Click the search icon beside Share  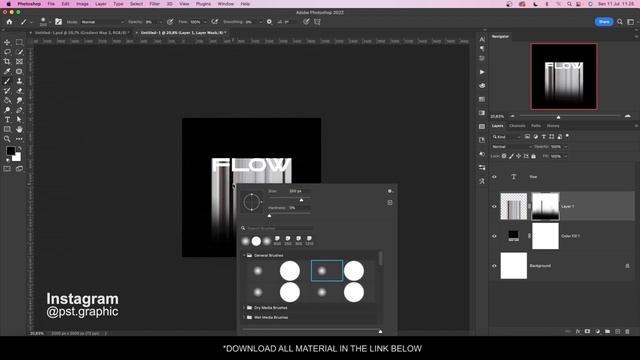tap(620, 22)
